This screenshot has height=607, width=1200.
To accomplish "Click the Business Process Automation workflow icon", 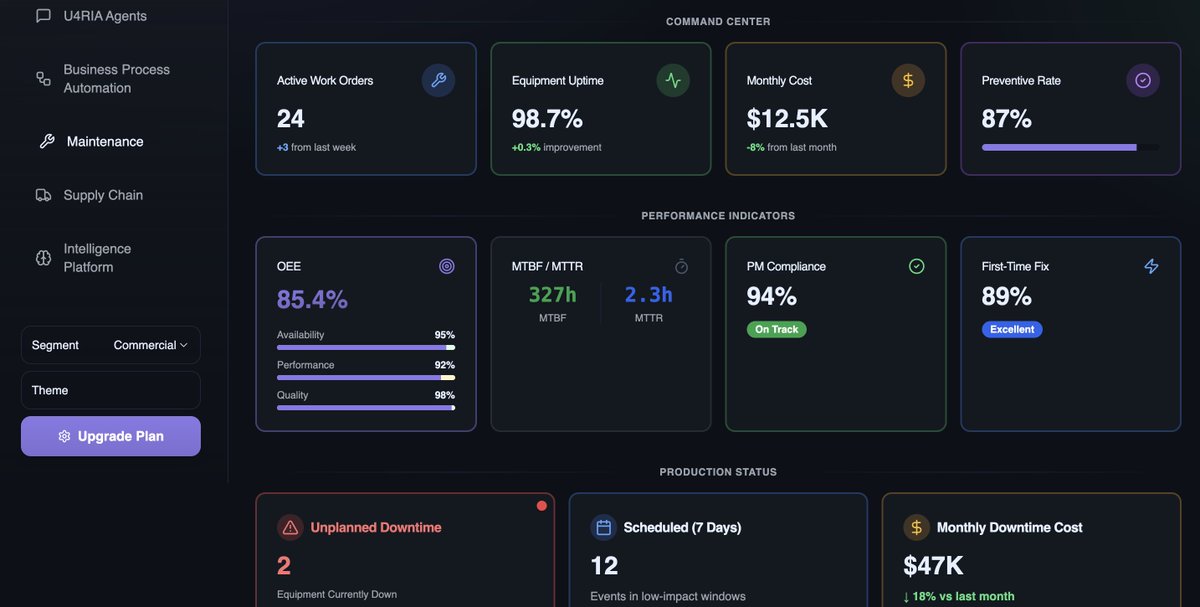I will pos(43,78).
